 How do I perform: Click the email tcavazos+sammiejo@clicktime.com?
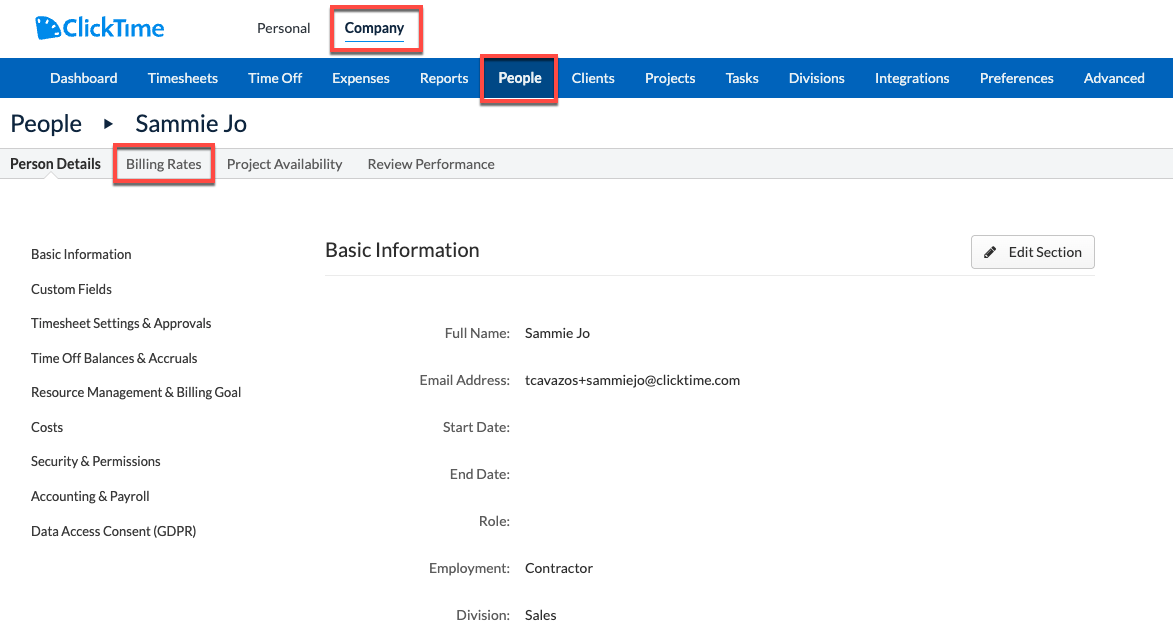pyautogui.click(x=632, y=380)
